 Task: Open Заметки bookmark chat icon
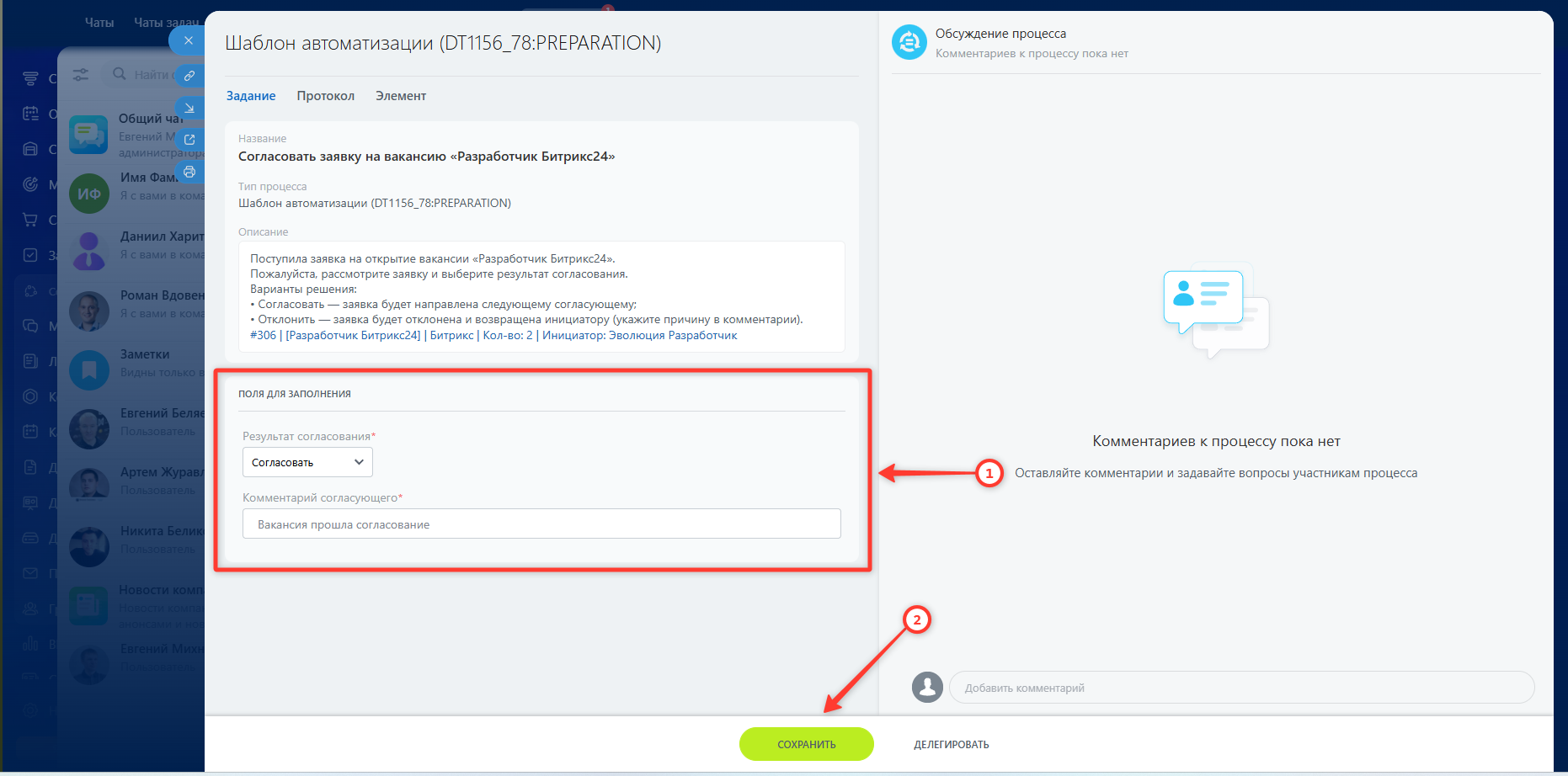coord(88,370)
